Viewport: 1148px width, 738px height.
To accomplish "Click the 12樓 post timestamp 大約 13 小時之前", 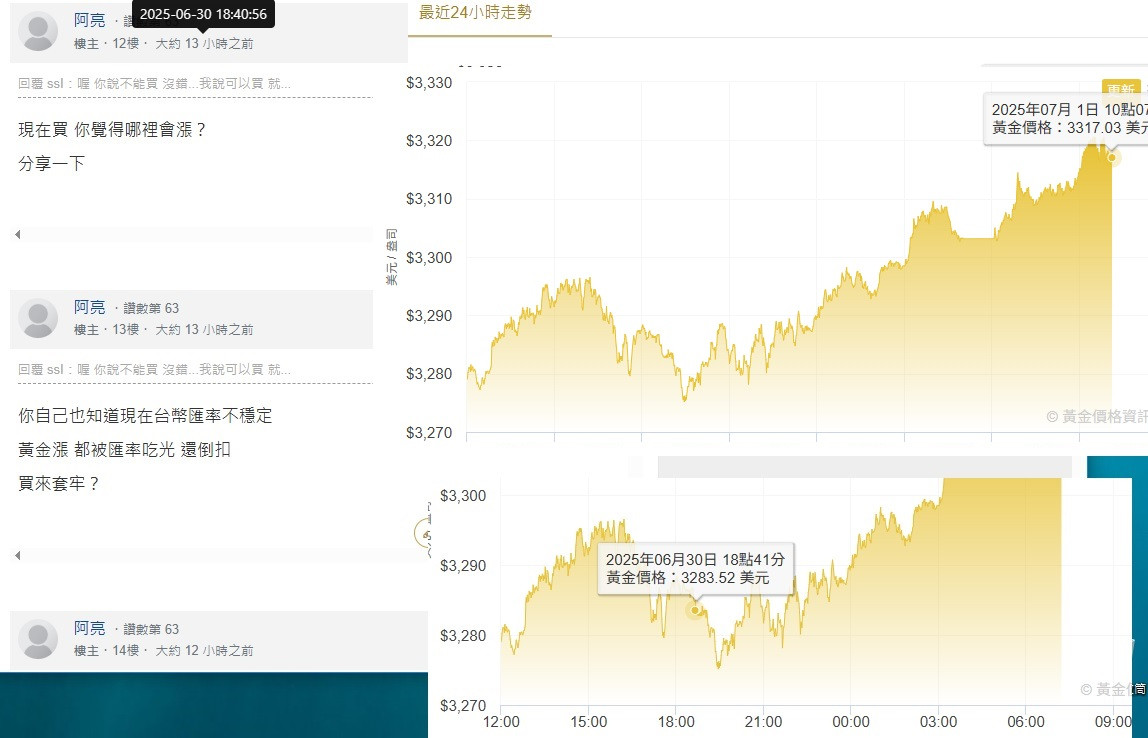I will tap(204, 44).
